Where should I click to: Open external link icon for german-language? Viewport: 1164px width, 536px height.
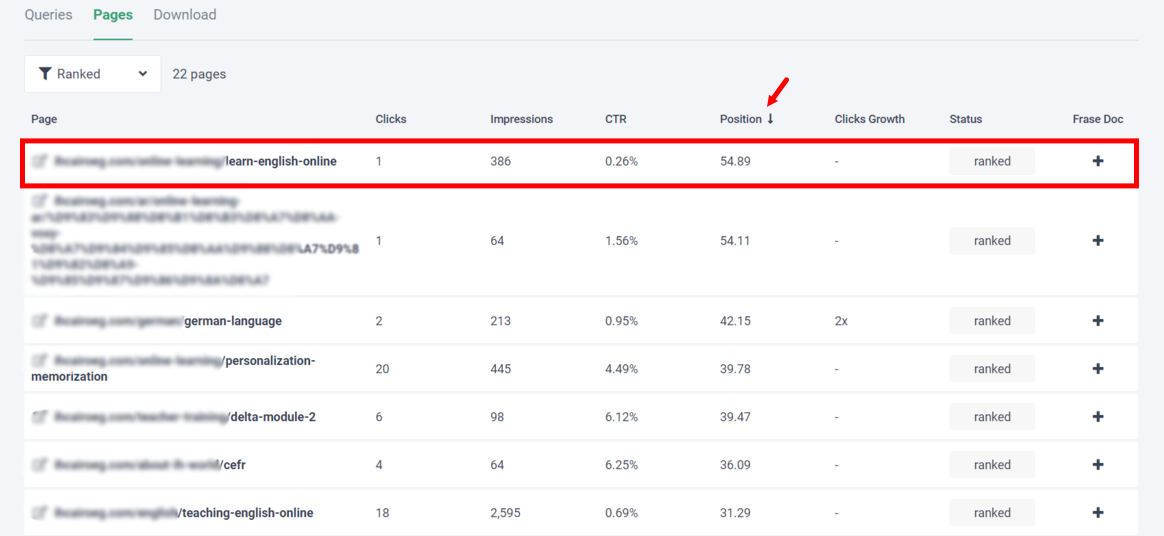pyautogui.click(x=39, y=321)
